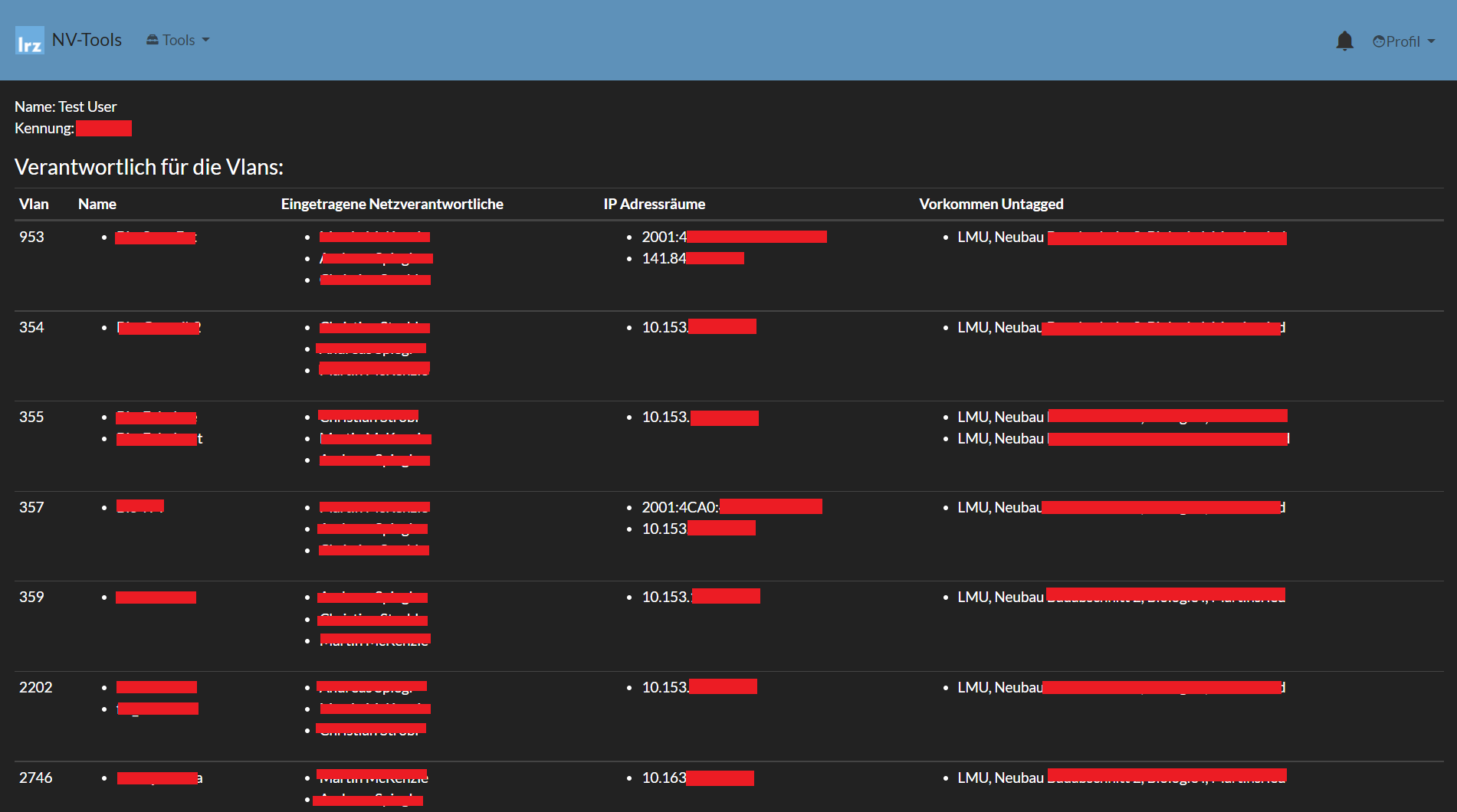Image resolution: width=1457 pixels, height=812 pixels.
Task: Select the IP Adressräume column header
Action: pyautogui.click(x=654, y=204)
